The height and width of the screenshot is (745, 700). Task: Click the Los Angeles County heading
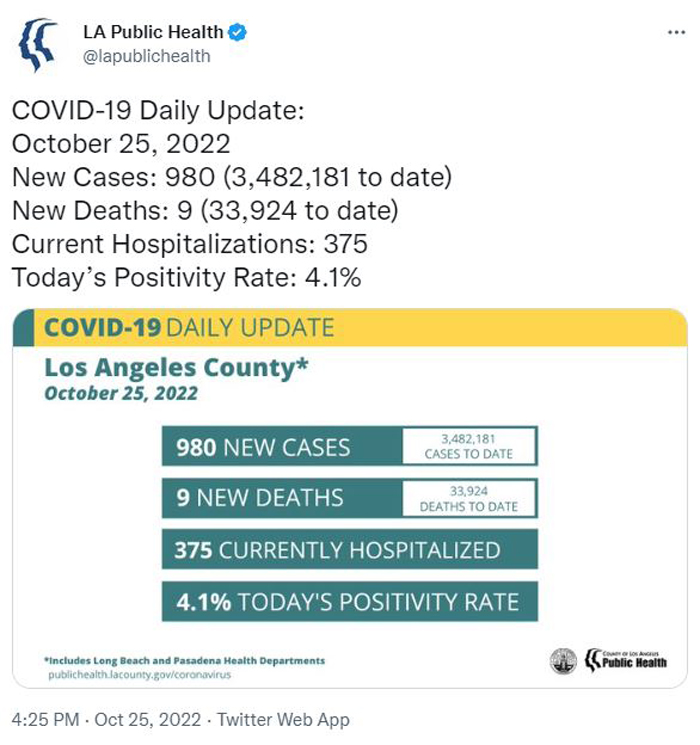click(176, 368)
